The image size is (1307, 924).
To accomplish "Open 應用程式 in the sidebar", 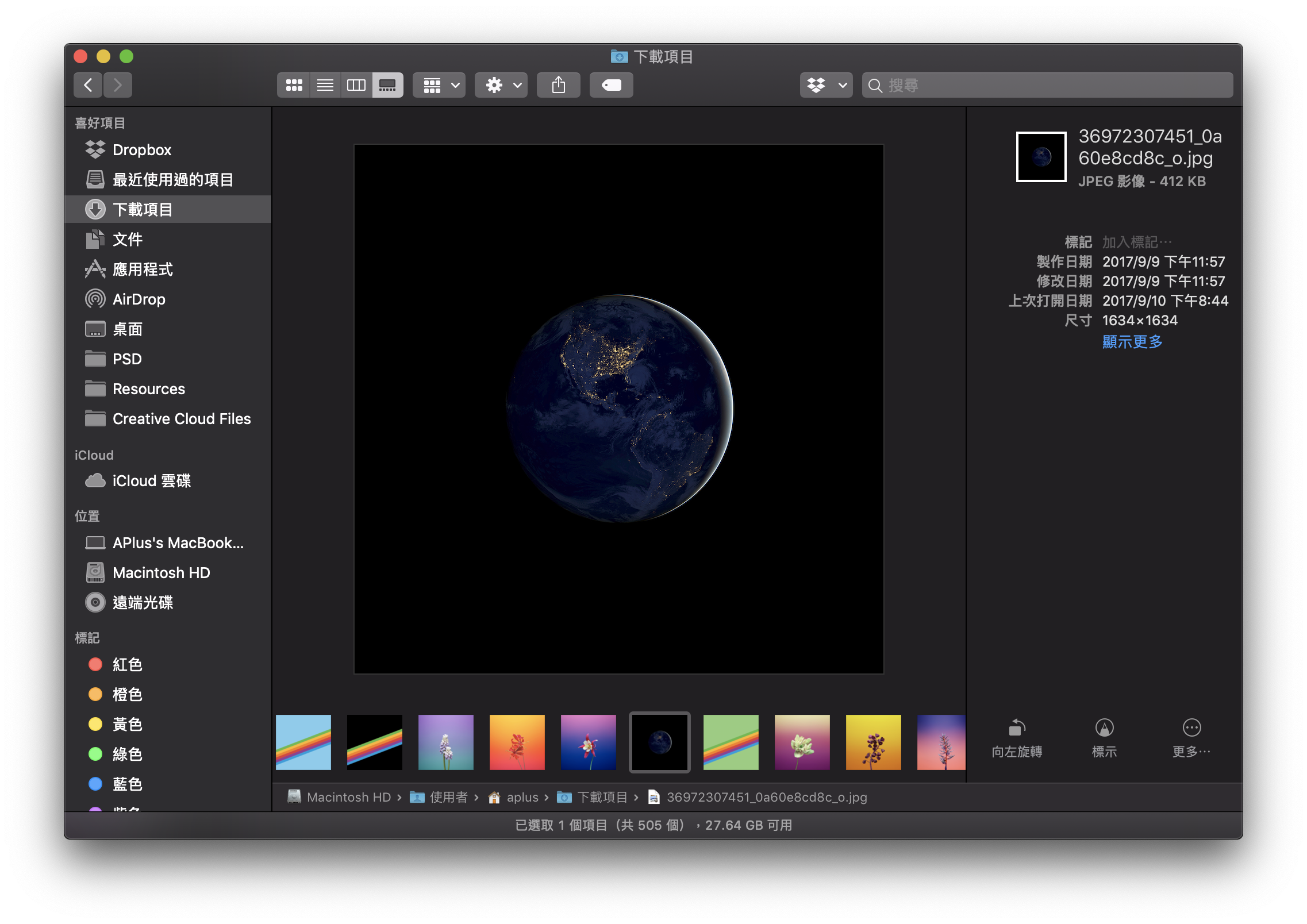I will 168,269.
